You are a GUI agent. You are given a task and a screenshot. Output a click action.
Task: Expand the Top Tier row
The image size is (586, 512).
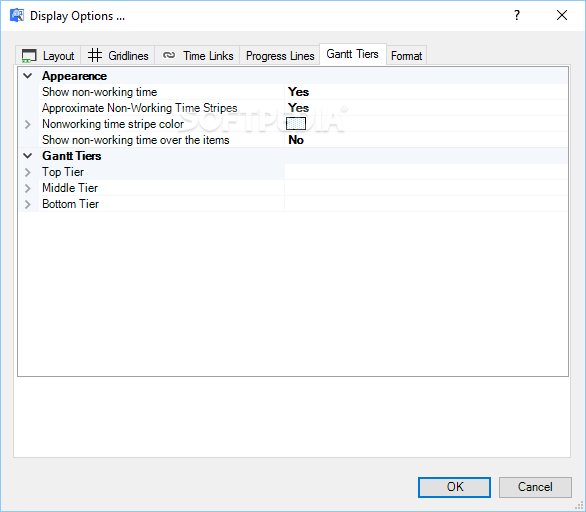[x=28, y=172]
